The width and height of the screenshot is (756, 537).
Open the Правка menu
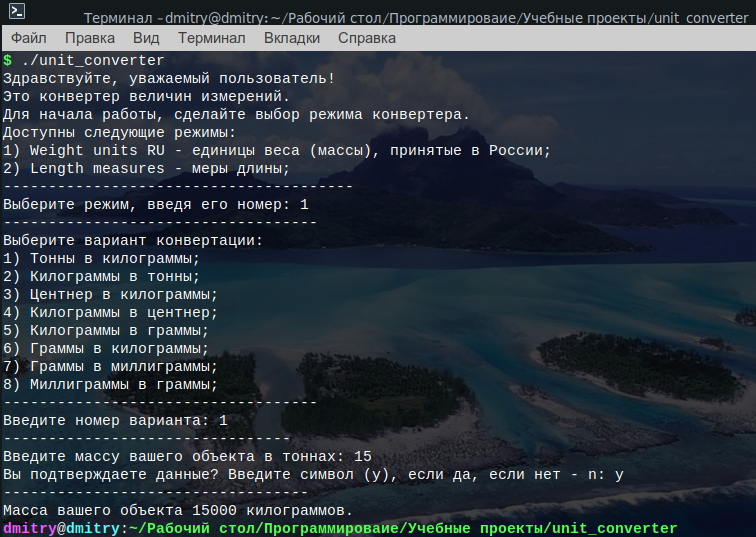point(90,38)
